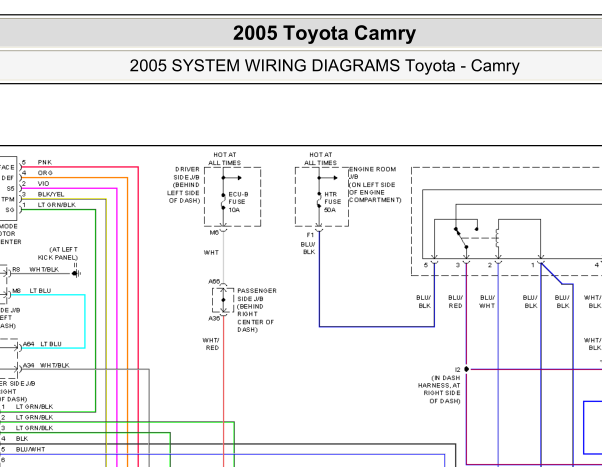Click the '2005 Toyota Camry' heading
This screenshot has width=602, height=467.
tap(324, 33)
